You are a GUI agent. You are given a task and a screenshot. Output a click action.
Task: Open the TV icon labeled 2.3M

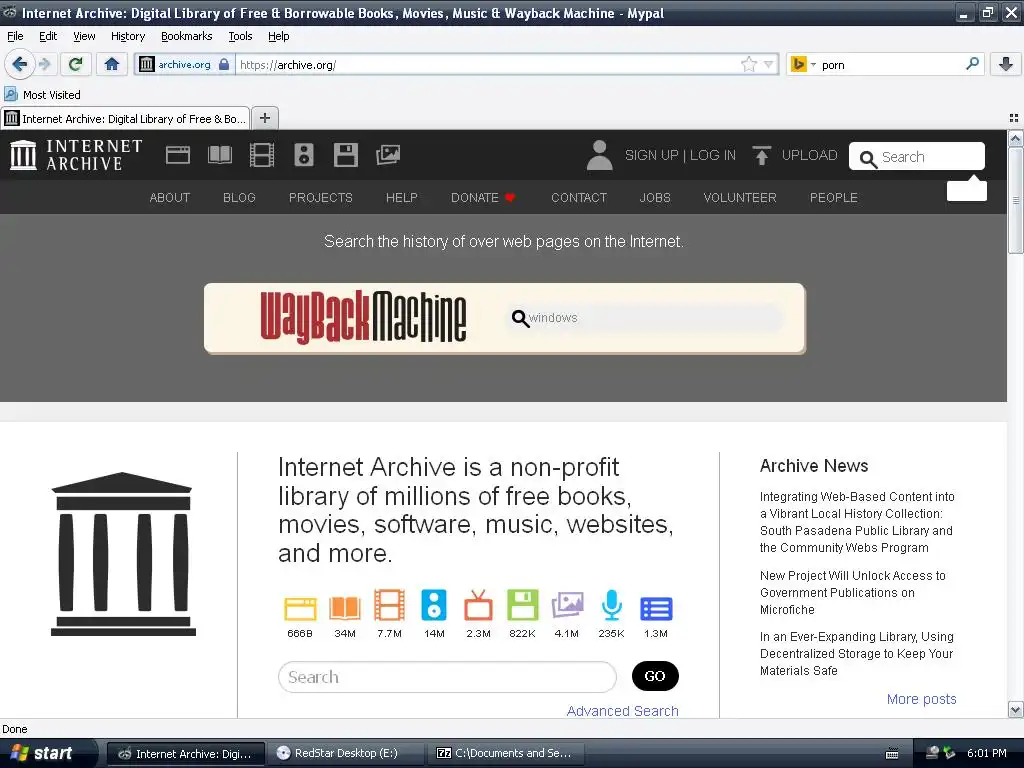tap(478, 605)
